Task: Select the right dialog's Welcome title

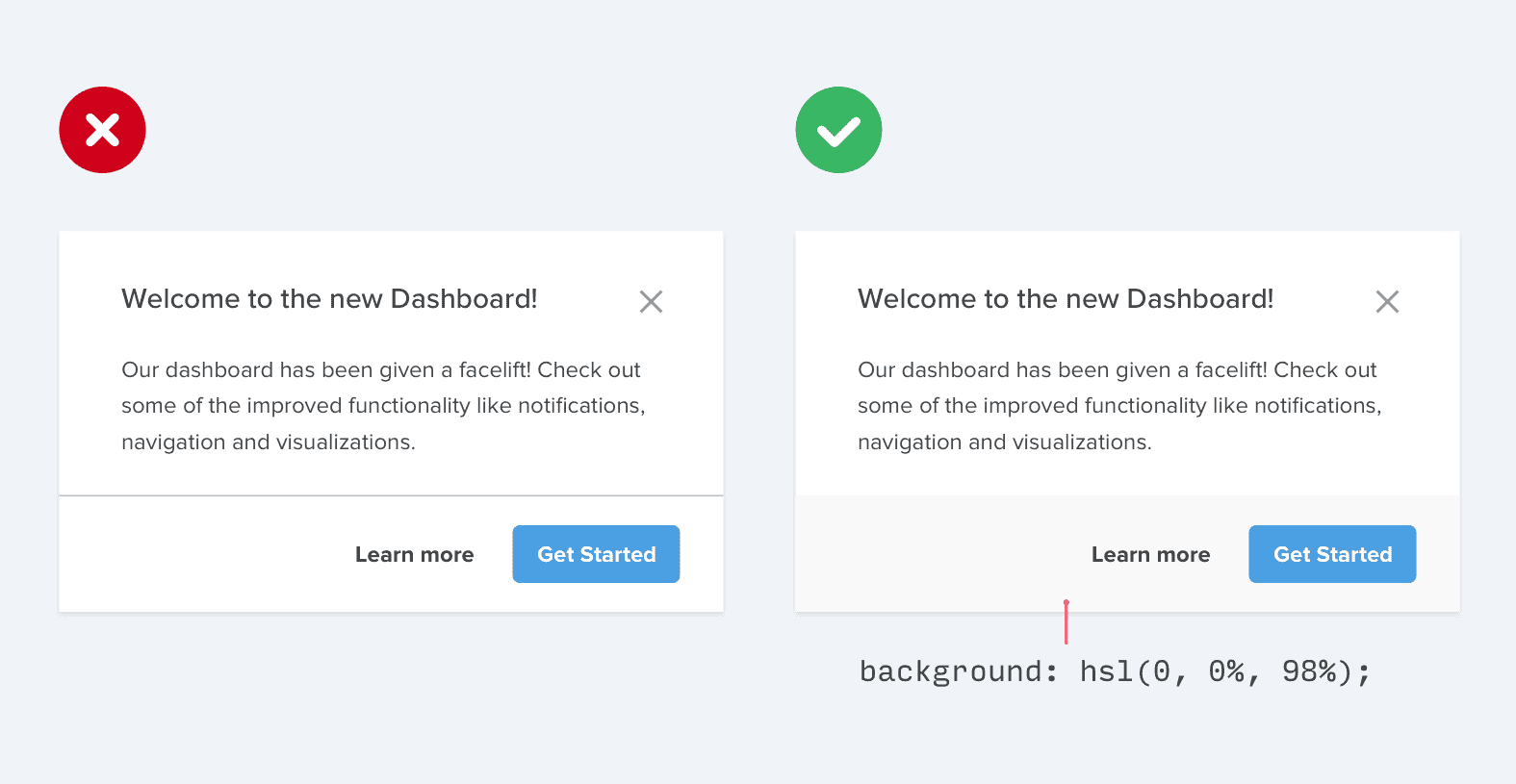Action: coord(1066,299)
